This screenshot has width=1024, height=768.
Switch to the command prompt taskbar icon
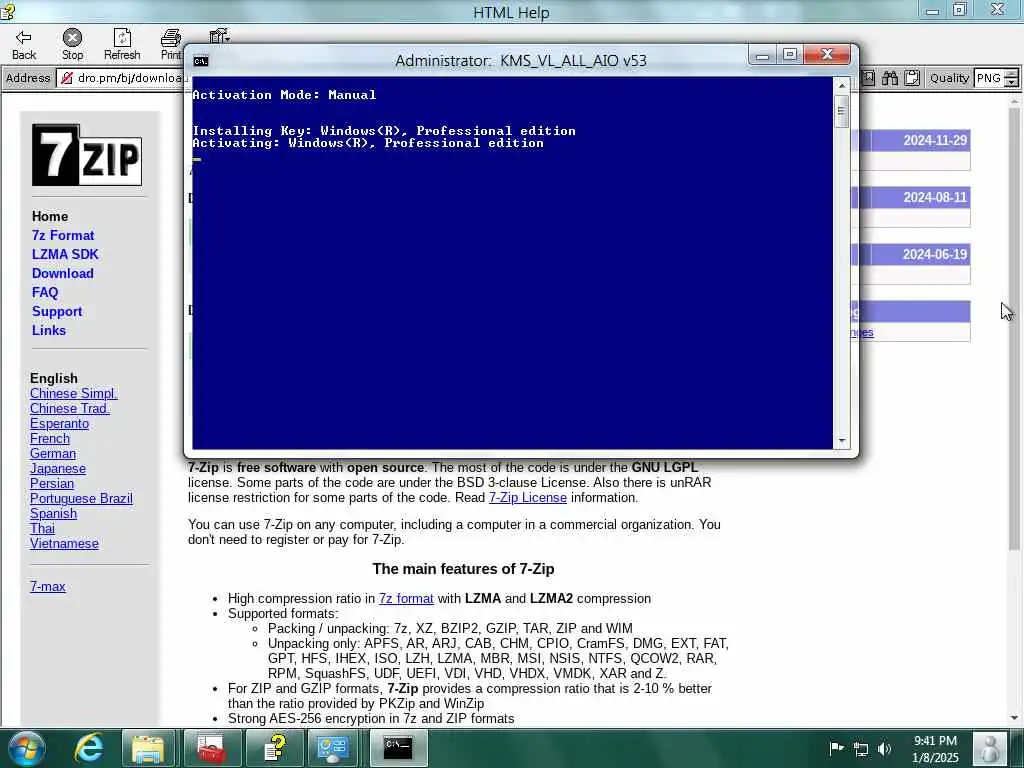tap(398, 748)
